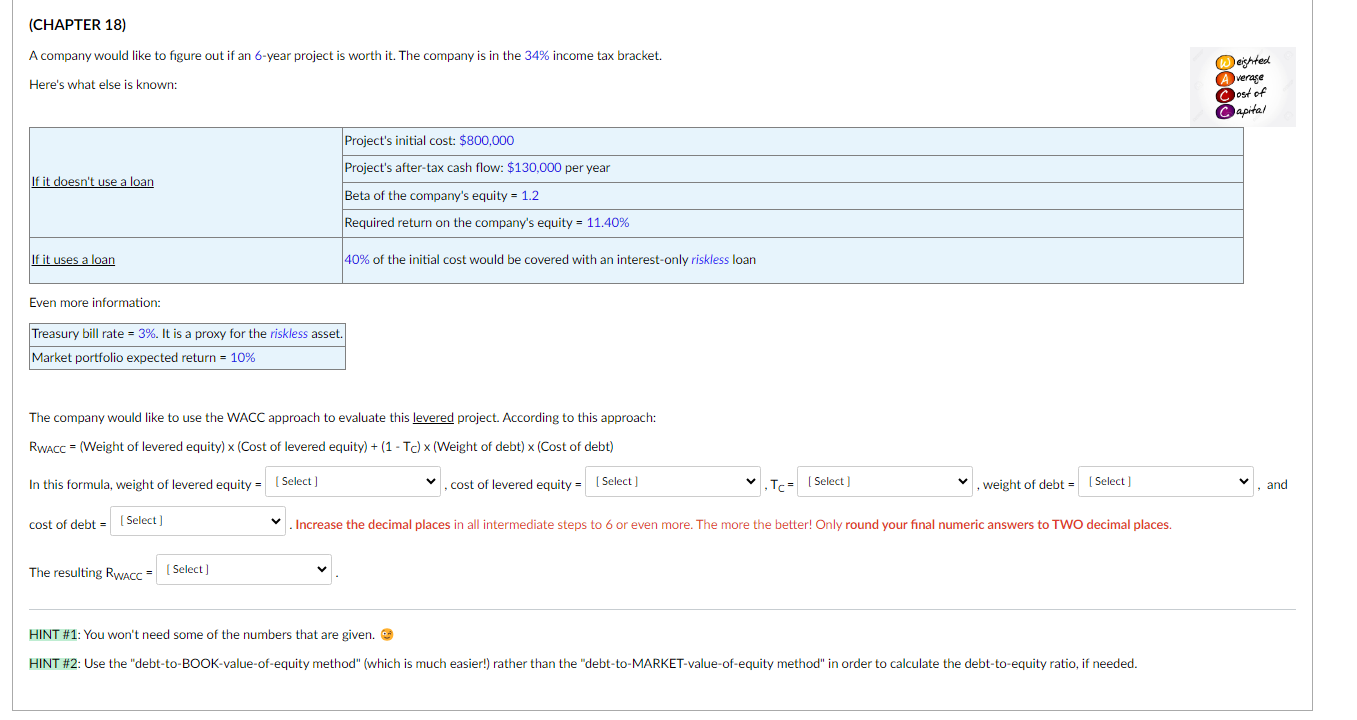
Task: Open the resulting RWACC answer dropdown
Action: (x=244, y=570)
